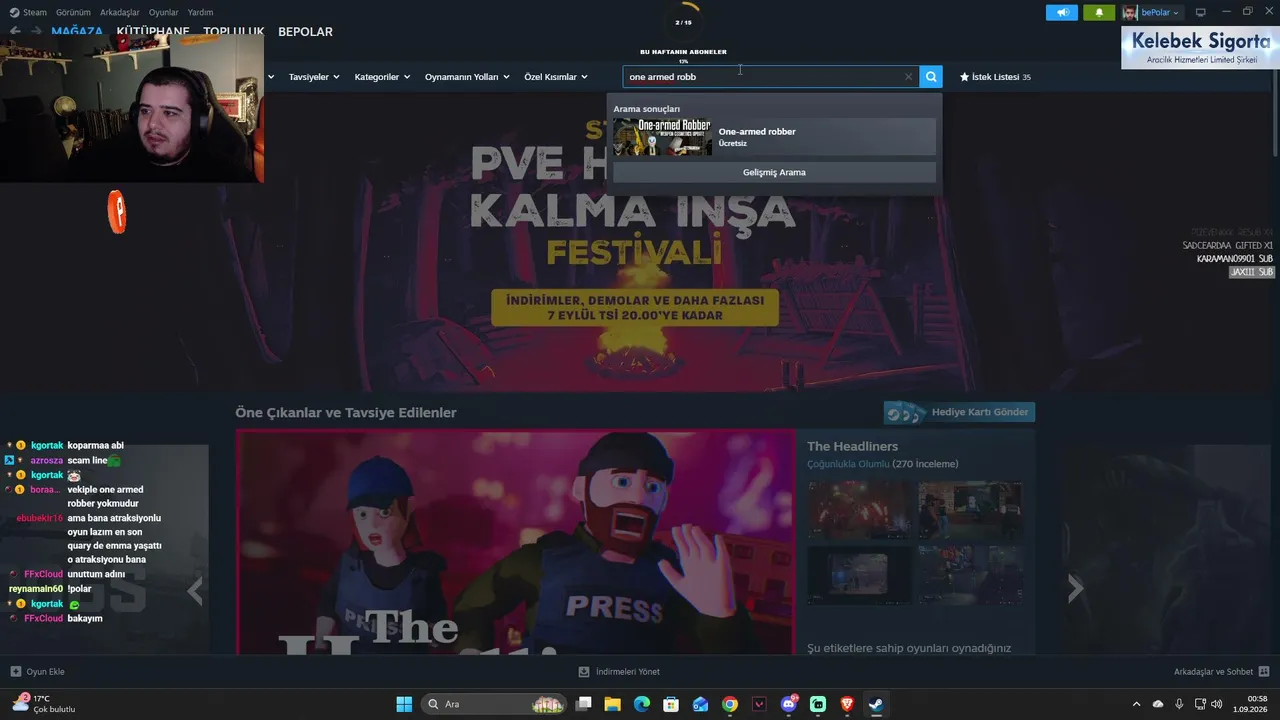The width and height of the screenshot is (1280, 720).
Task: Select the One-armed robber search result
Action: click(774, 137)
